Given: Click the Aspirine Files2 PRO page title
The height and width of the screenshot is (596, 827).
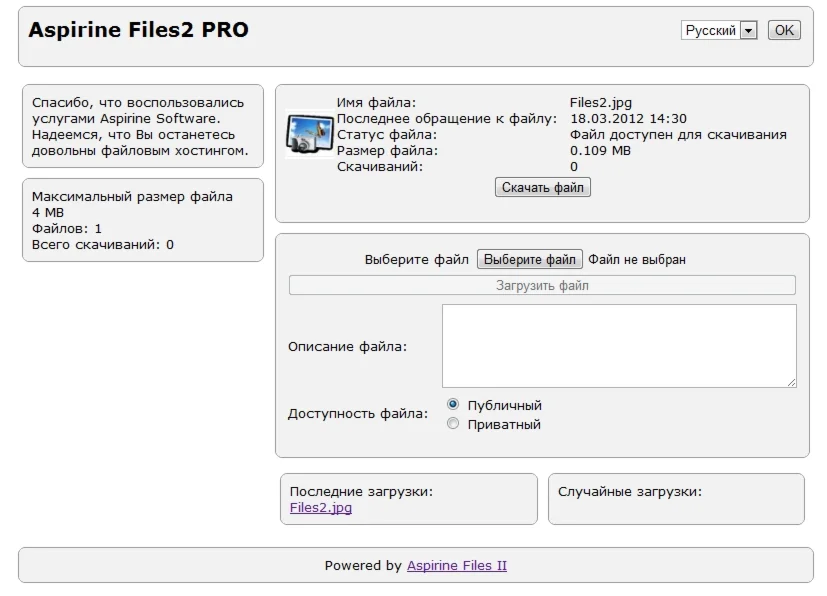Looking at the screenshot, I should (138, 30).
